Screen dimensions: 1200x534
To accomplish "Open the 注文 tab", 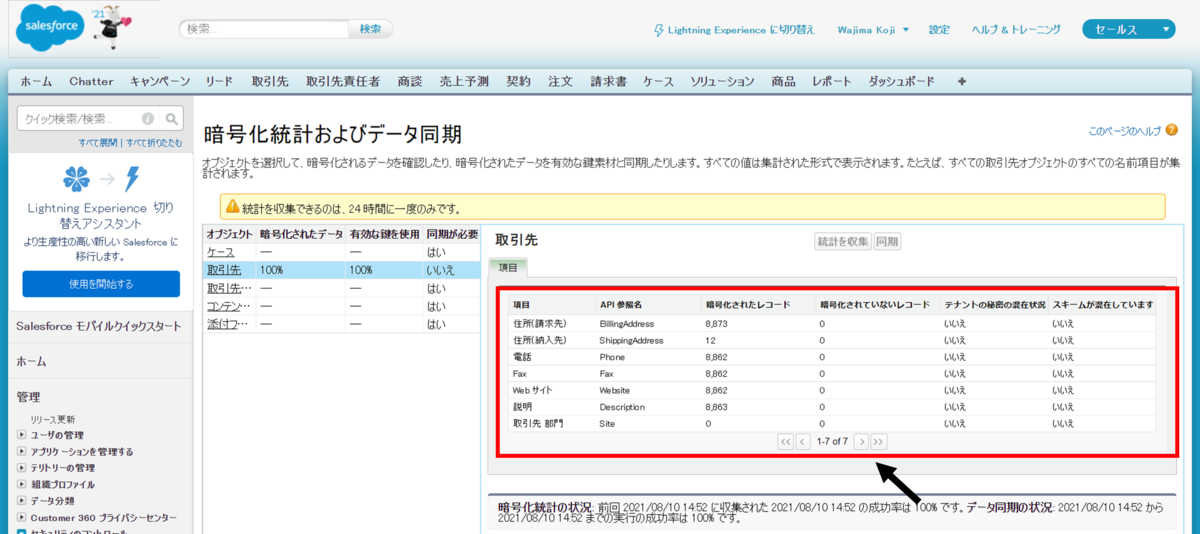I will point(560,81).
